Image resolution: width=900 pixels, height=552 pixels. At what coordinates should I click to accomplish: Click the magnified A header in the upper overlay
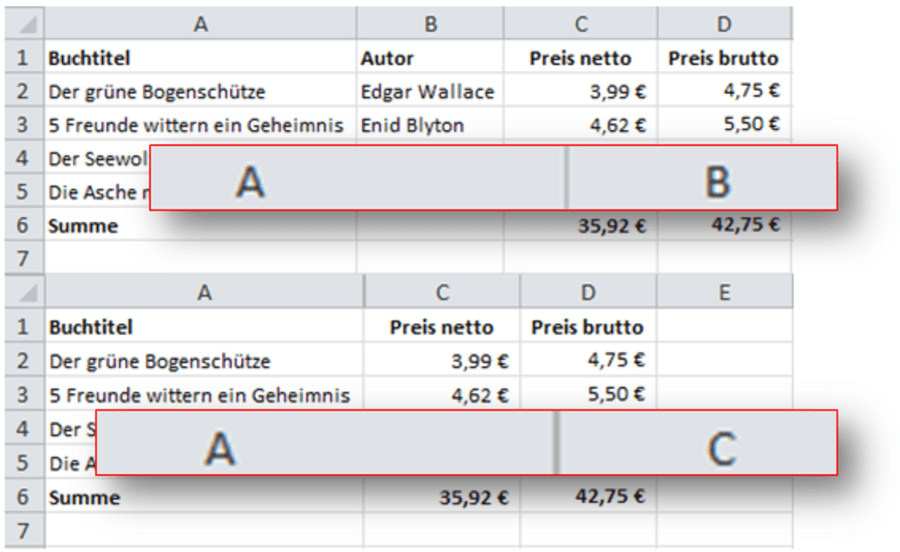click(x=250, y=181)
